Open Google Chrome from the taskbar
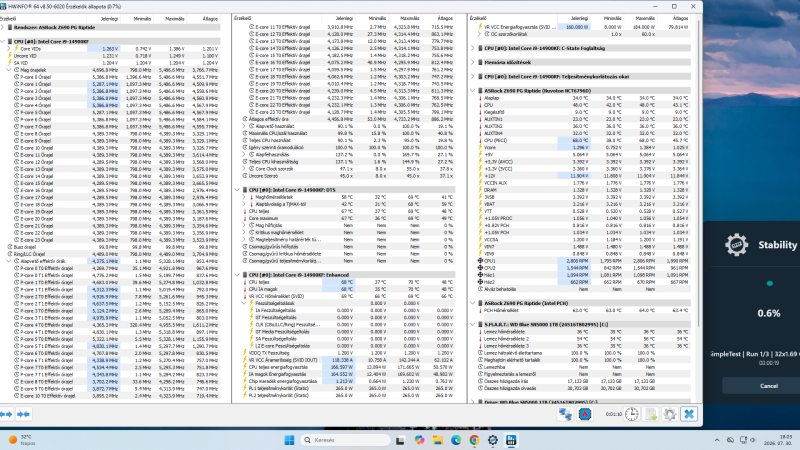The width and height of the screenshot is (800, 450). [474, 440]
